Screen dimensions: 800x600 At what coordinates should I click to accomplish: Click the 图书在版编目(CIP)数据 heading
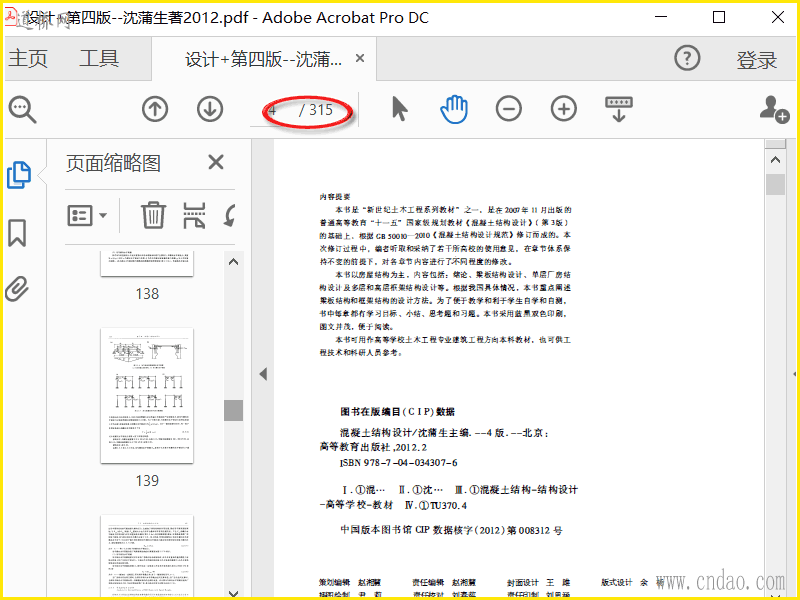[397, 412]
